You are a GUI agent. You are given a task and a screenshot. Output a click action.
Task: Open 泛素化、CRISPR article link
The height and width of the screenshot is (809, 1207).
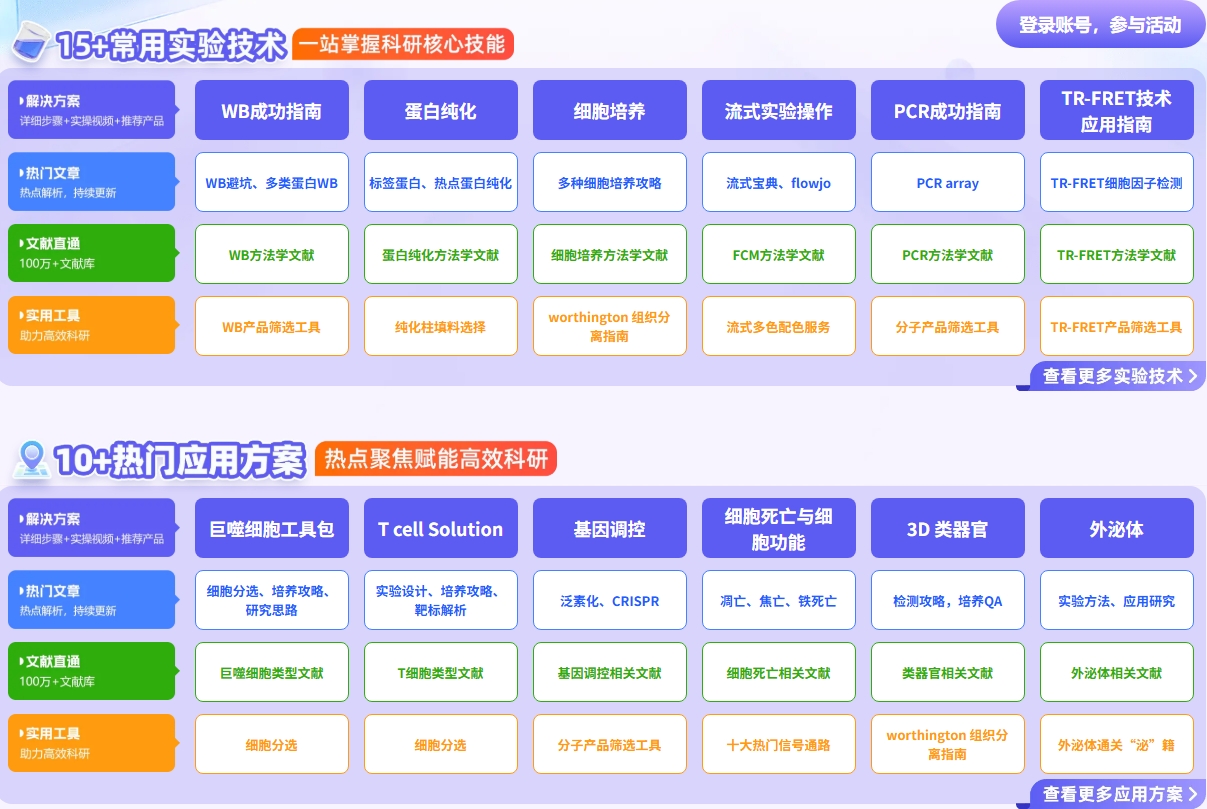coord(610,600)
